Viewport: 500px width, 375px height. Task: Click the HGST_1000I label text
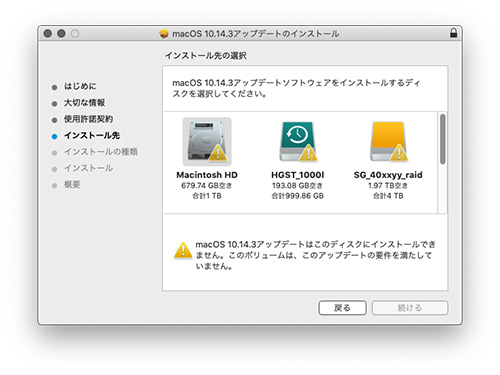click(298, 175)
